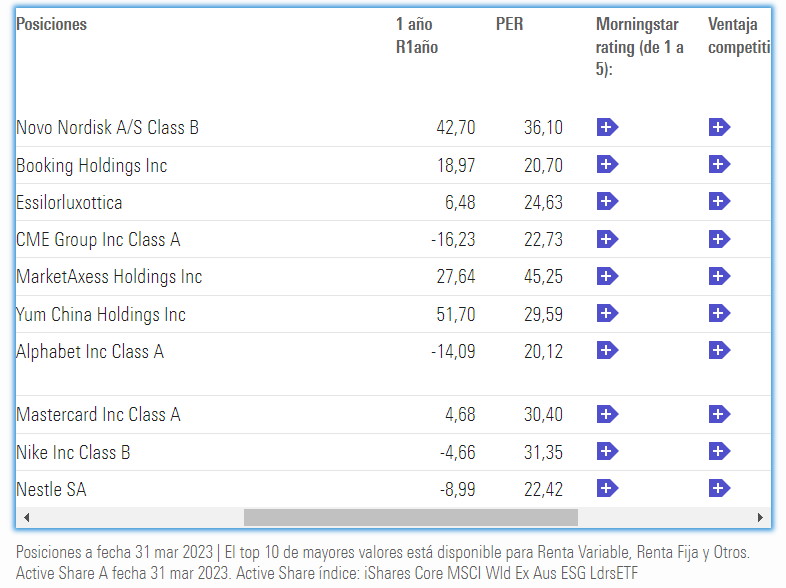Click Morningstar rating plus icon for Mastercard

pos(607,414)
